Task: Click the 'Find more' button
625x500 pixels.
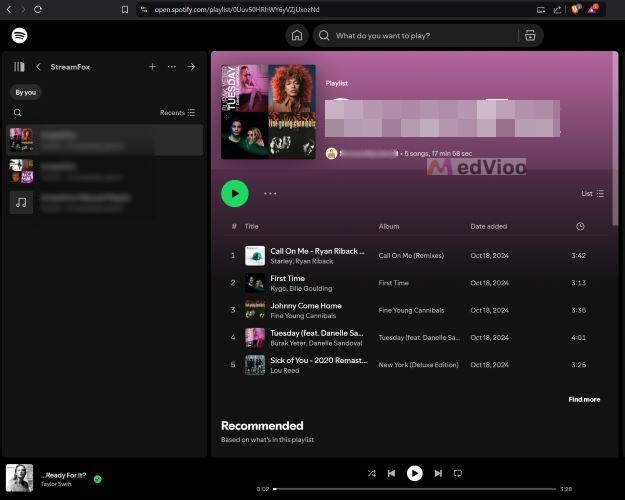Action: (x=584, y=400)
